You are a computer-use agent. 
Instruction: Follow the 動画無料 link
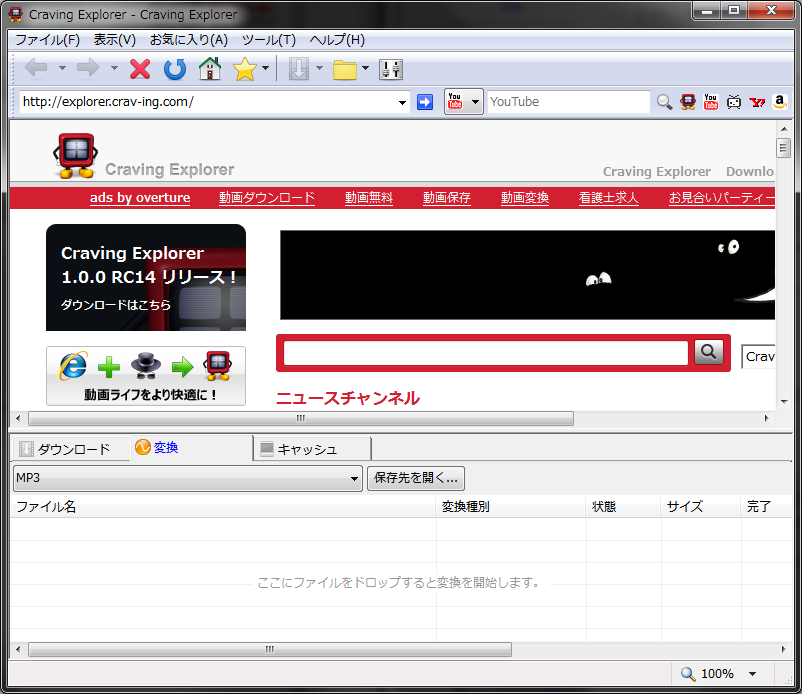[369, 198]
